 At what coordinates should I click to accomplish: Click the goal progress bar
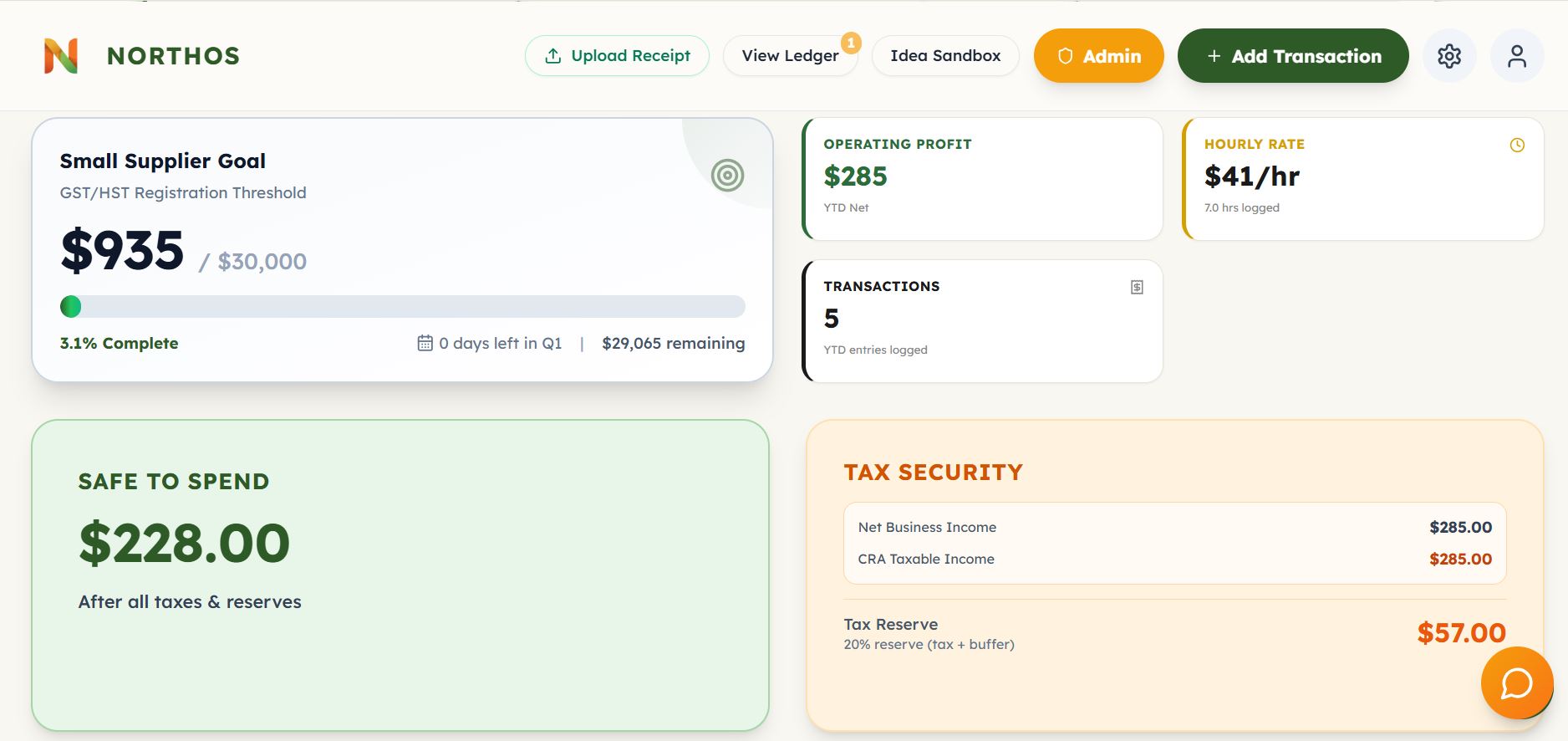(x=403, y=307)
